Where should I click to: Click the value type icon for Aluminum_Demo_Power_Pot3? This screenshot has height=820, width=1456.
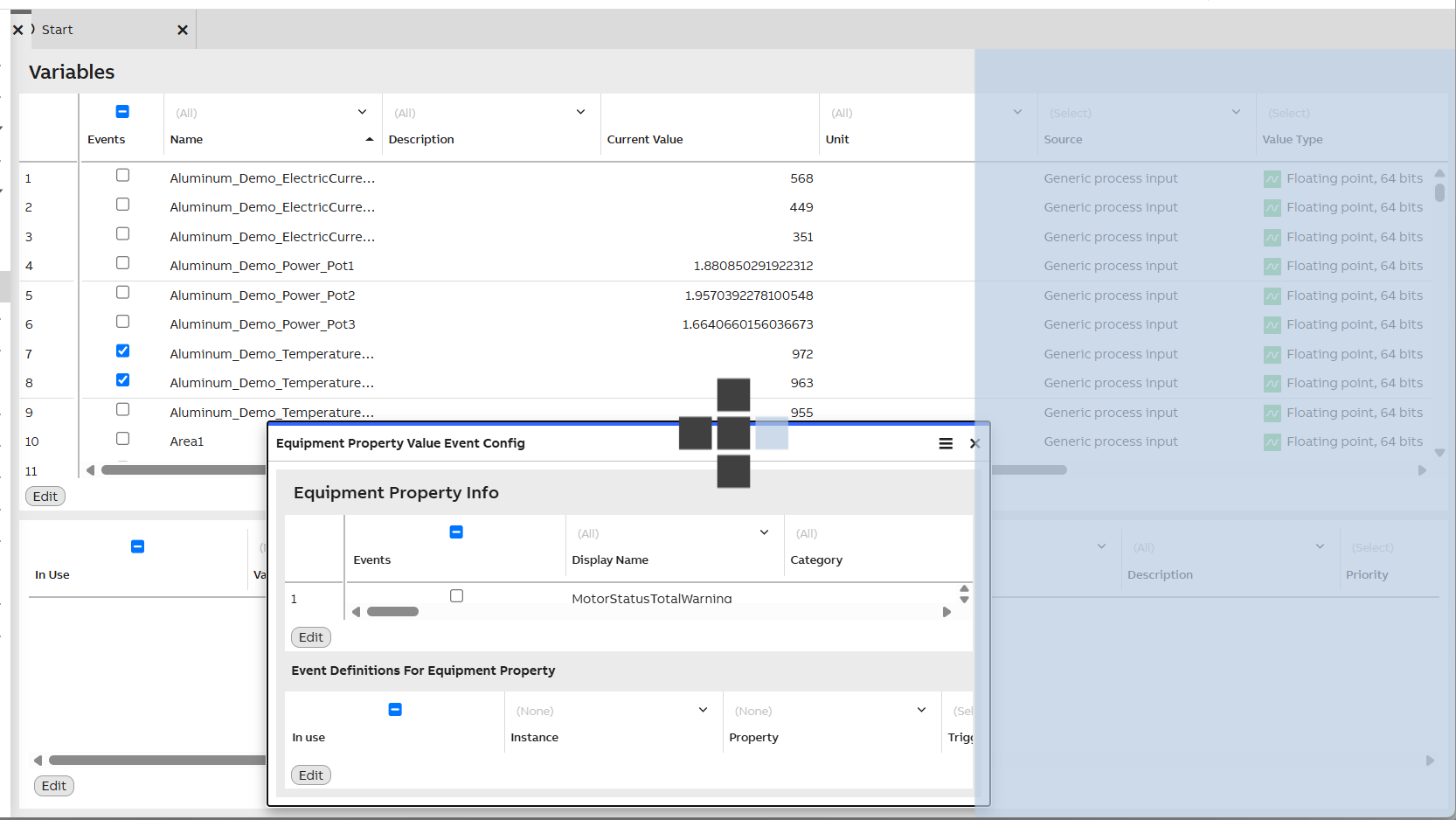tap(1272, 324)
